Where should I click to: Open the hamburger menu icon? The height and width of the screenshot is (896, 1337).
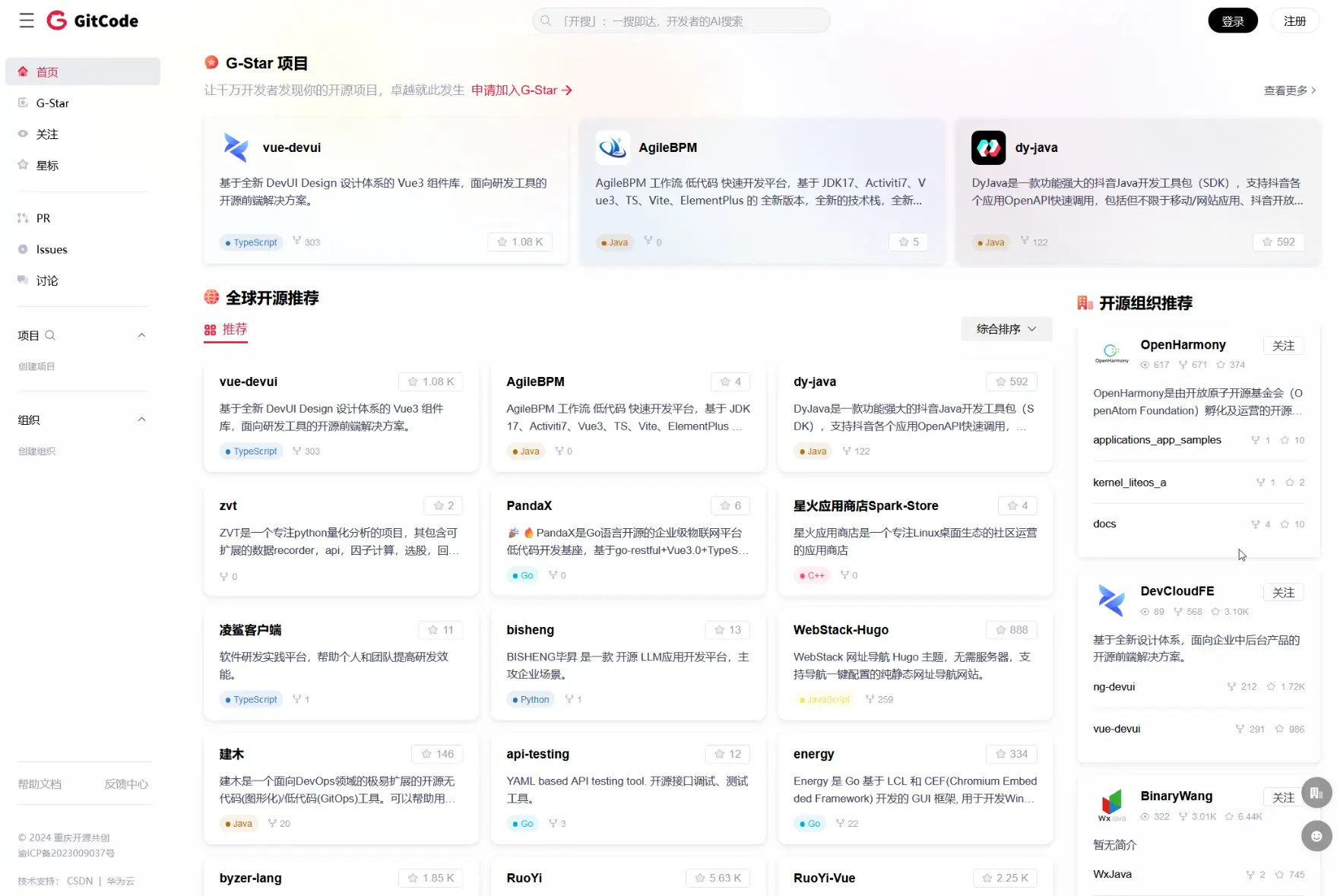click(27, 21)
